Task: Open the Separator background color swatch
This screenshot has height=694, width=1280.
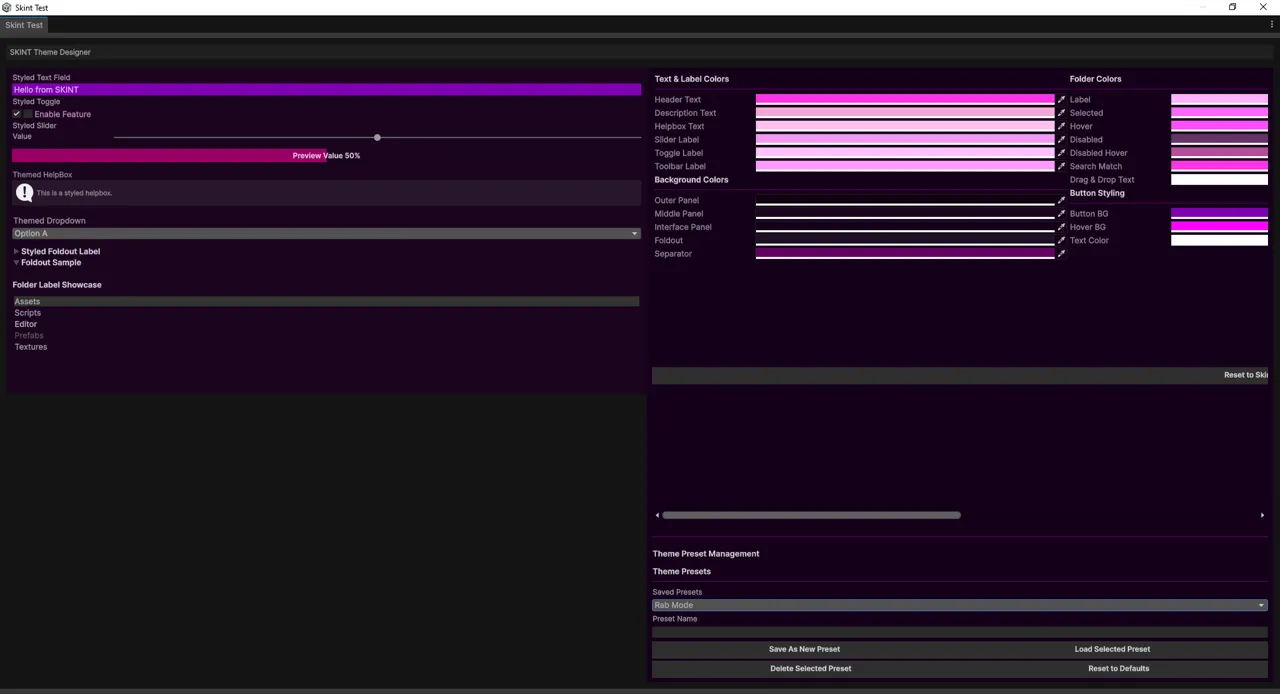Action: tap(905, 254)
